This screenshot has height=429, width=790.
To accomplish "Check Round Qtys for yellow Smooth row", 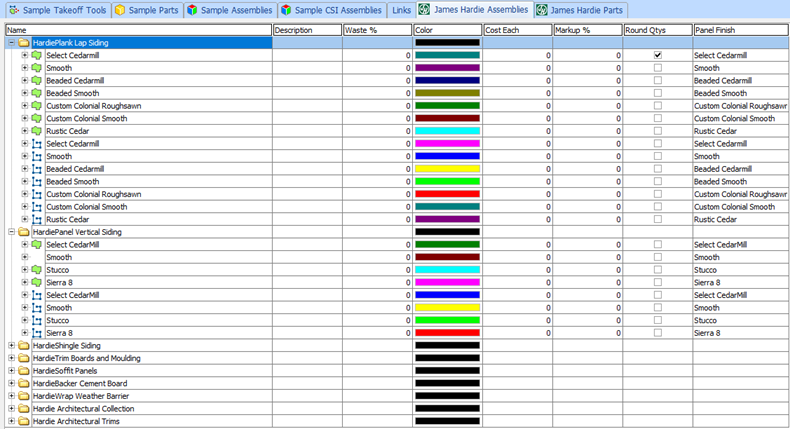I will [657, 307].
